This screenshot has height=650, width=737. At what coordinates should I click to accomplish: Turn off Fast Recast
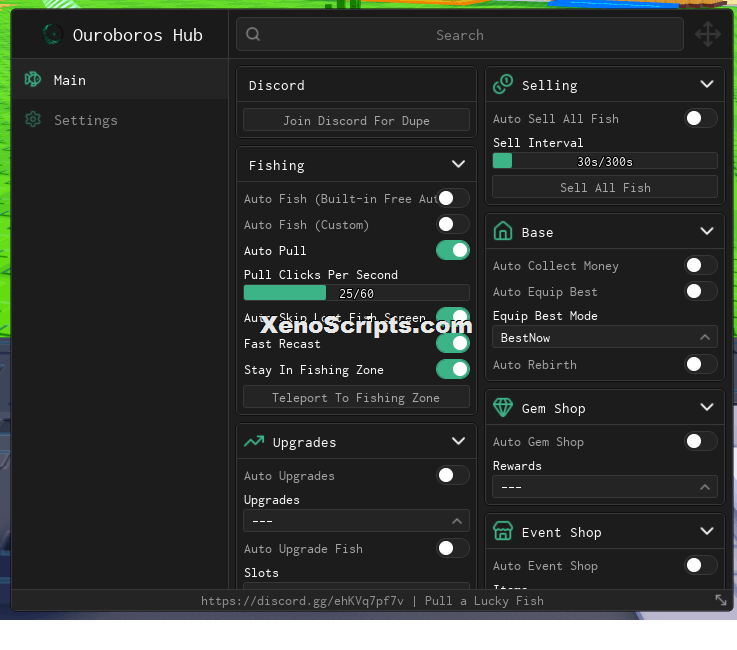pyautogui.click(x=453, y=343)
